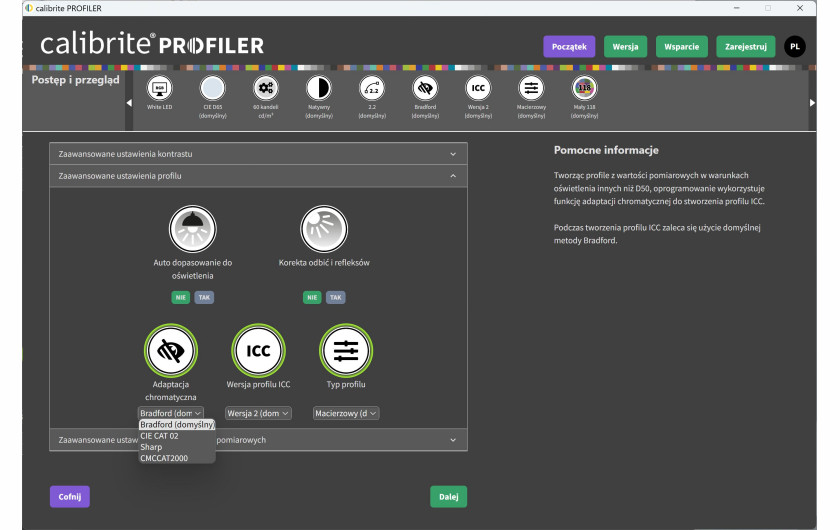Set Korekta odbić i refleksów to TAK
This screenshot has height=530, width=840.
pos(335,297)
